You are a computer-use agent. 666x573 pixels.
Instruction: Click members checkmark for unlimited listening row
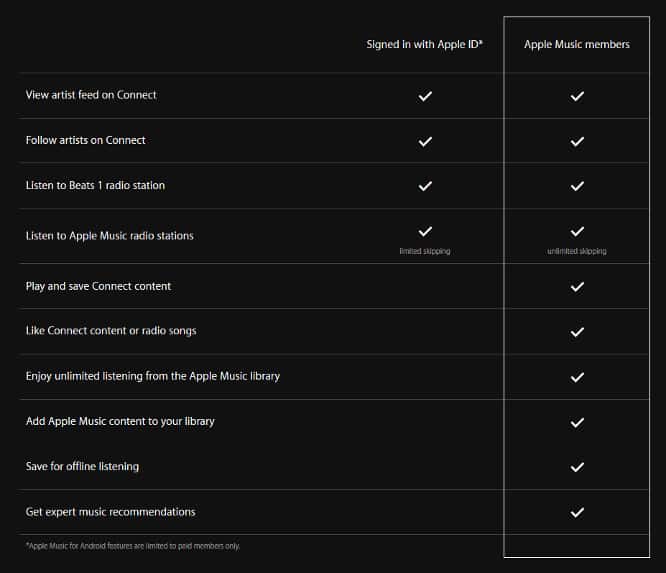(577, 377)
